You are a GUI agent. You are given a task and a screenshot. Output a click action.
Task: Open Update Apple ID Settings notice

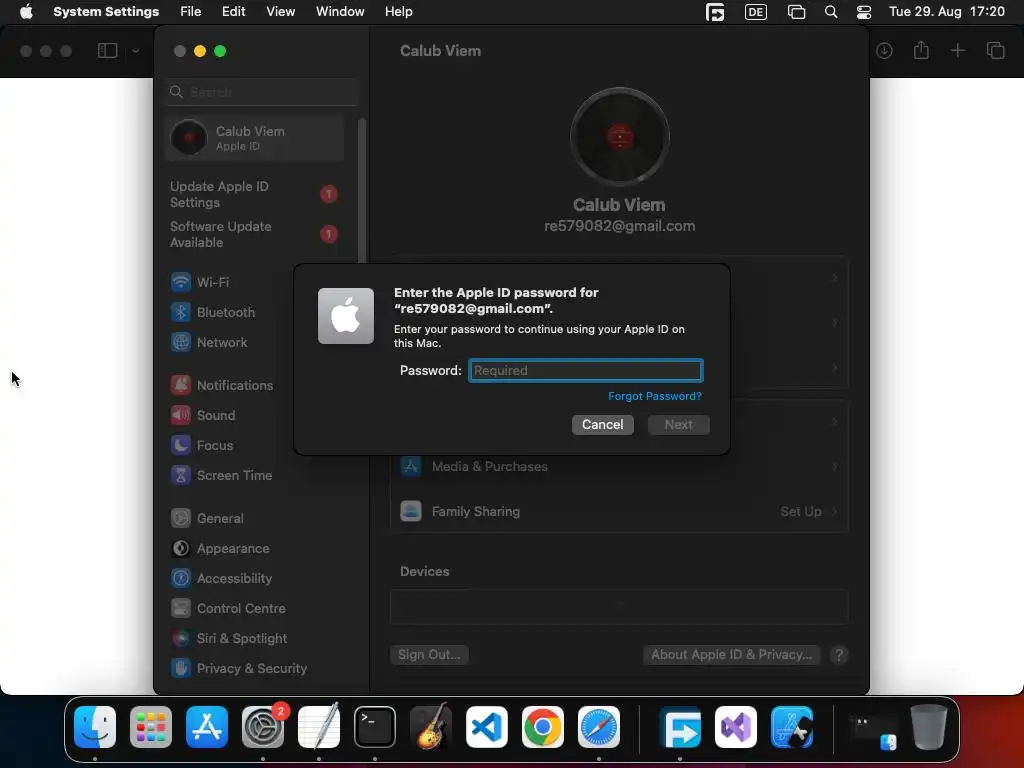pos(255,195)
